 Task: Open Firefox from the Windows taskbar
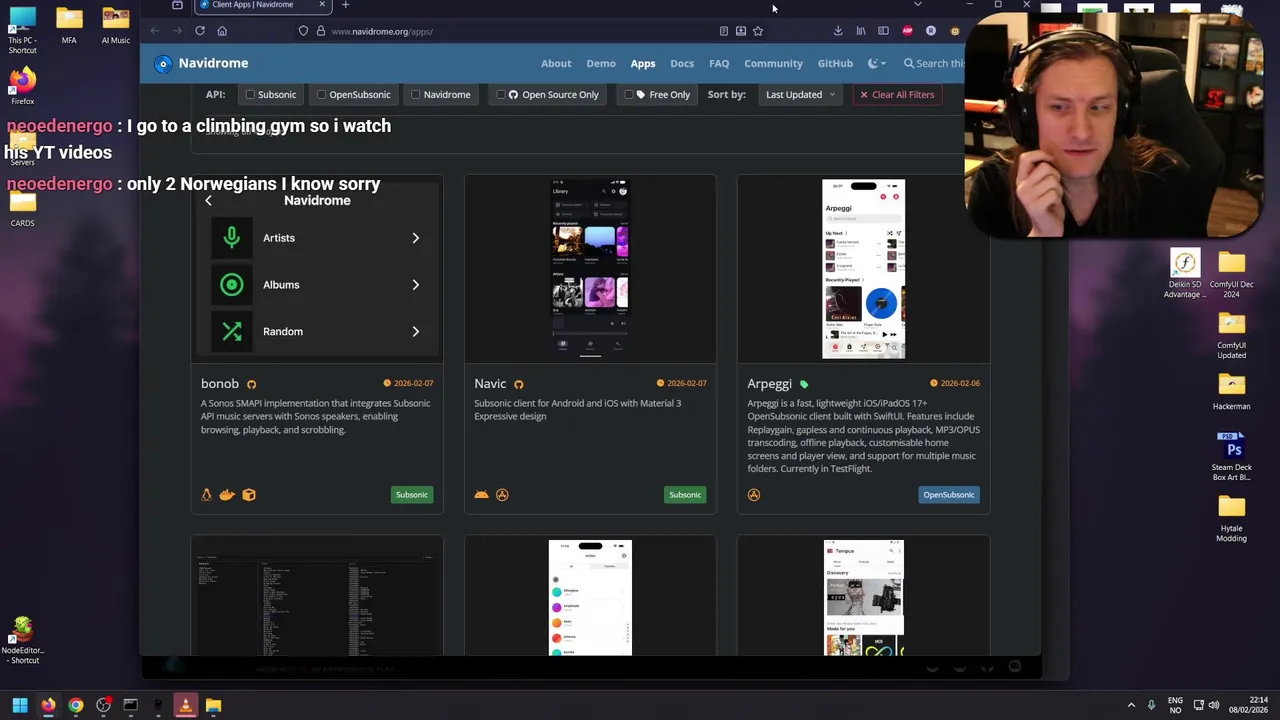[48, 705]
